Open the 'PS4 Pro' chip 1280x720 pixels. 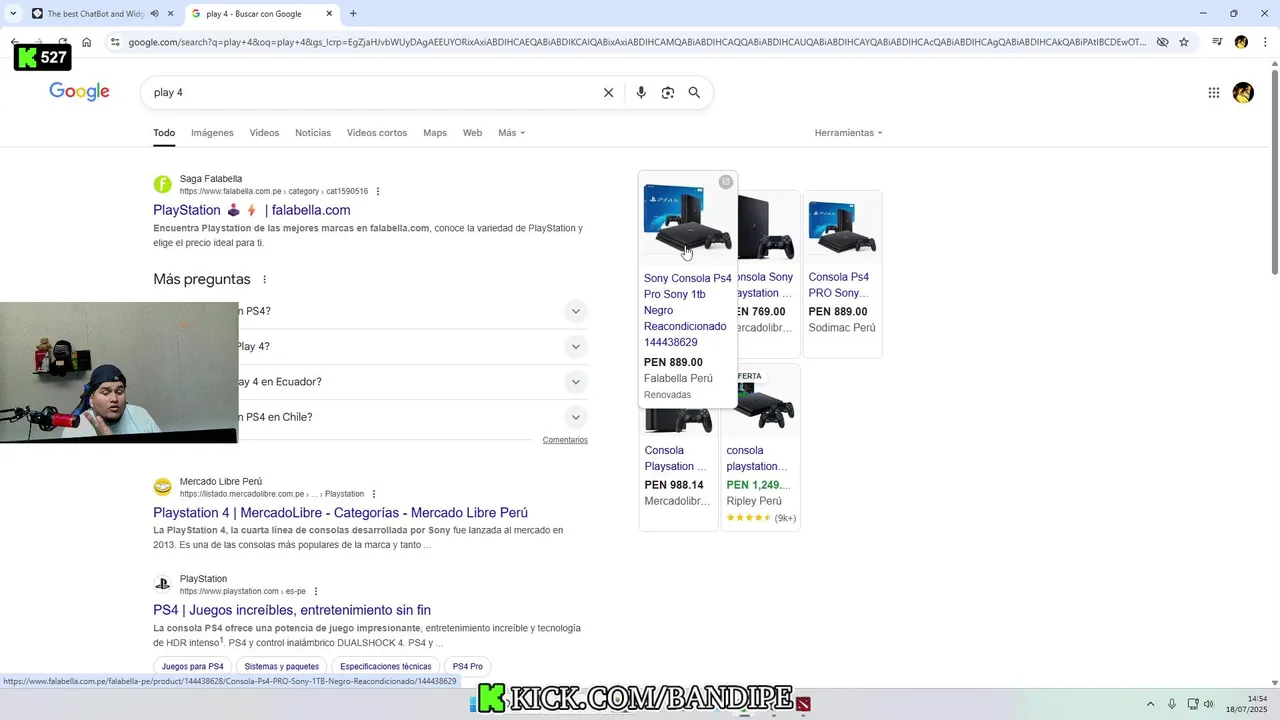468,667
